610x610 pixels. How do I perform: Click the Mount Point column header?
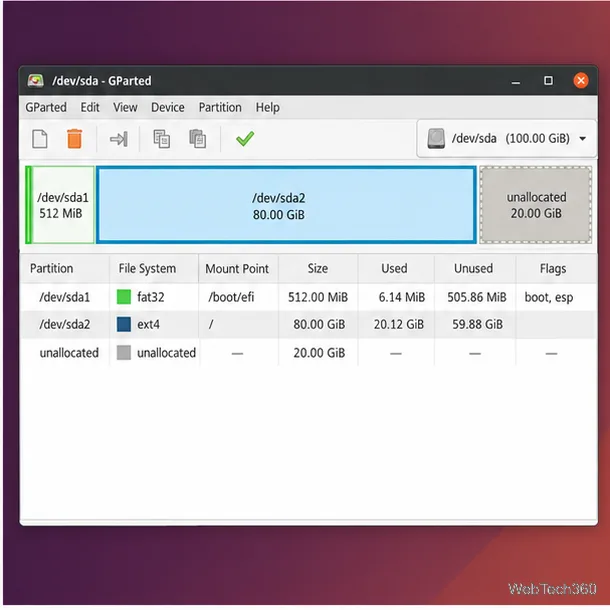tap(237, 268)
